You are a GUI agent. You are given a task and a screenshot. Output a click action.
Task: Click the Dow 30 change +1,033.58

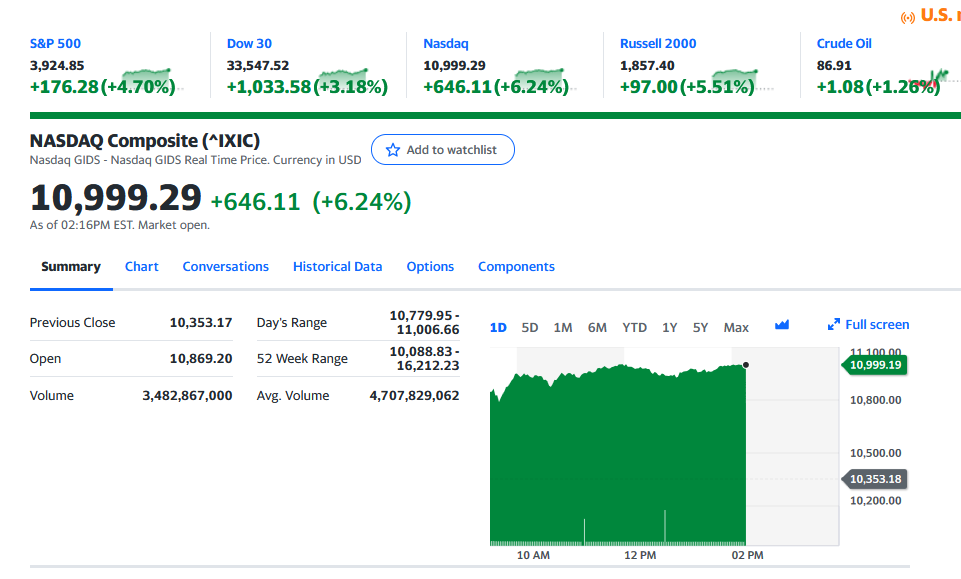click(x=269, y=87)
